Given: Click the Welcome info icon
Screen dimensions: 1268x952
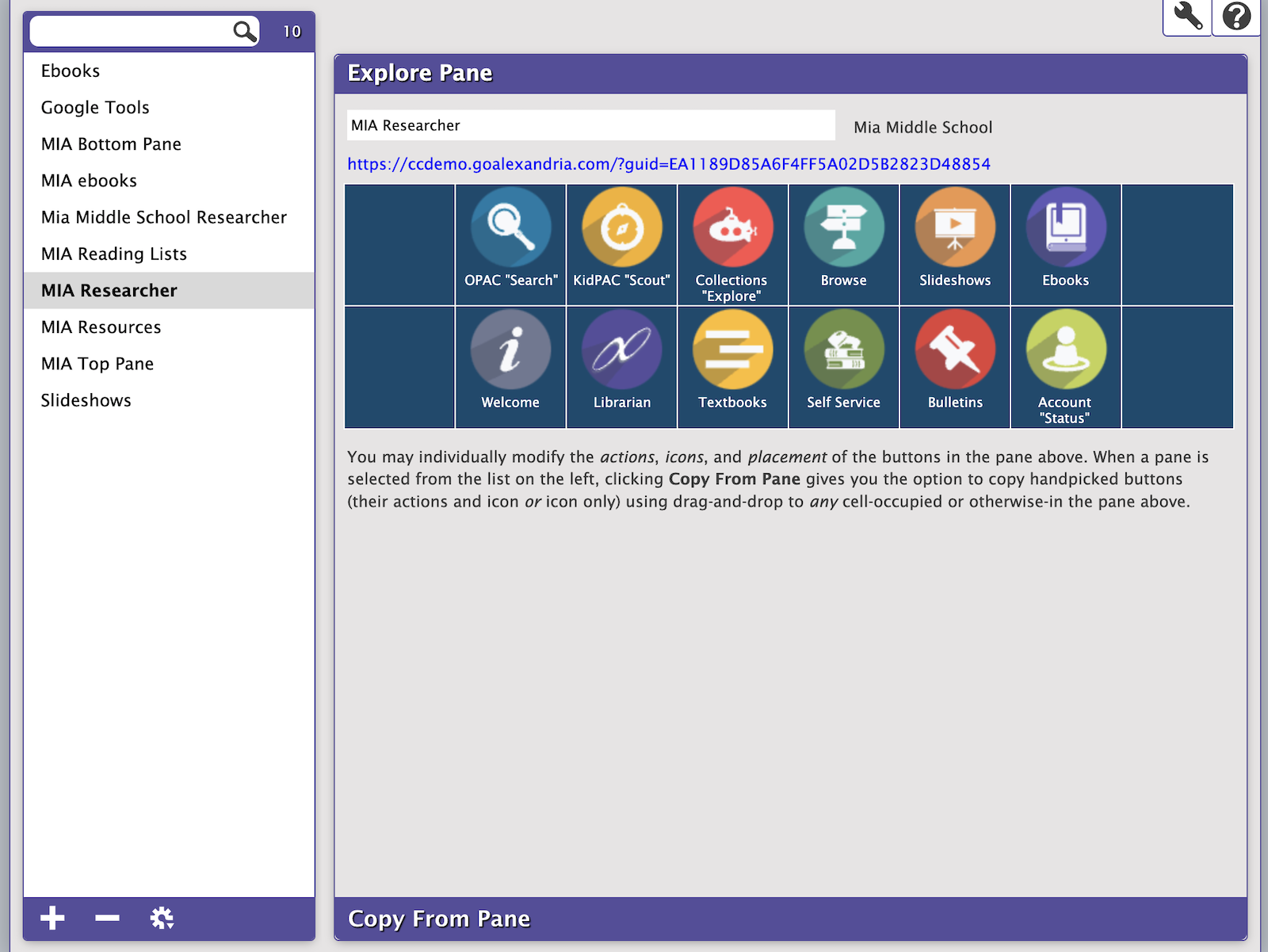Looking at the screenshot, I should tap(510, 350).
